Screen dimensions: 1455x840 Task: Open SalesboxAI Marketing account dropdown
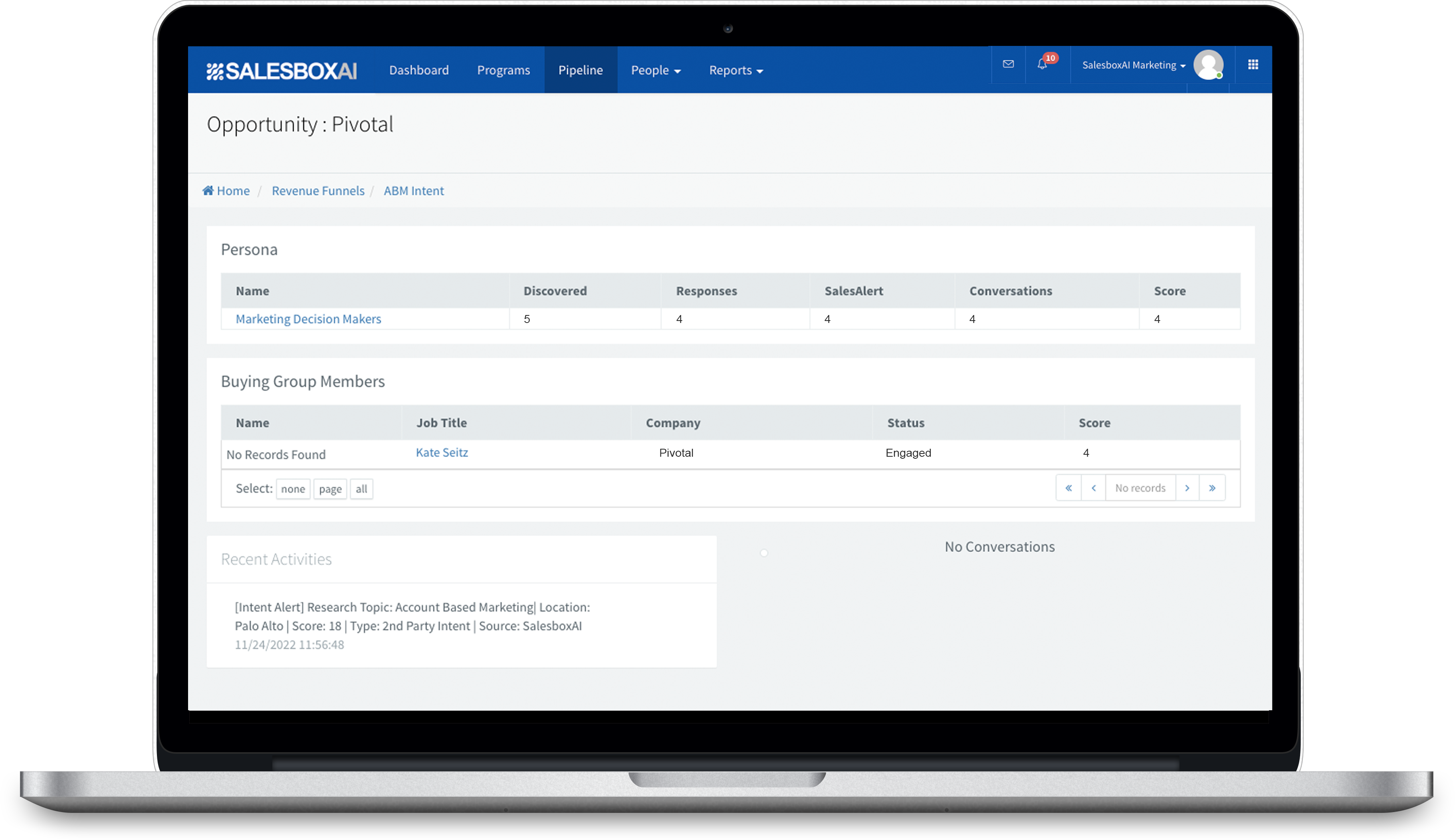coord(1134,65)
